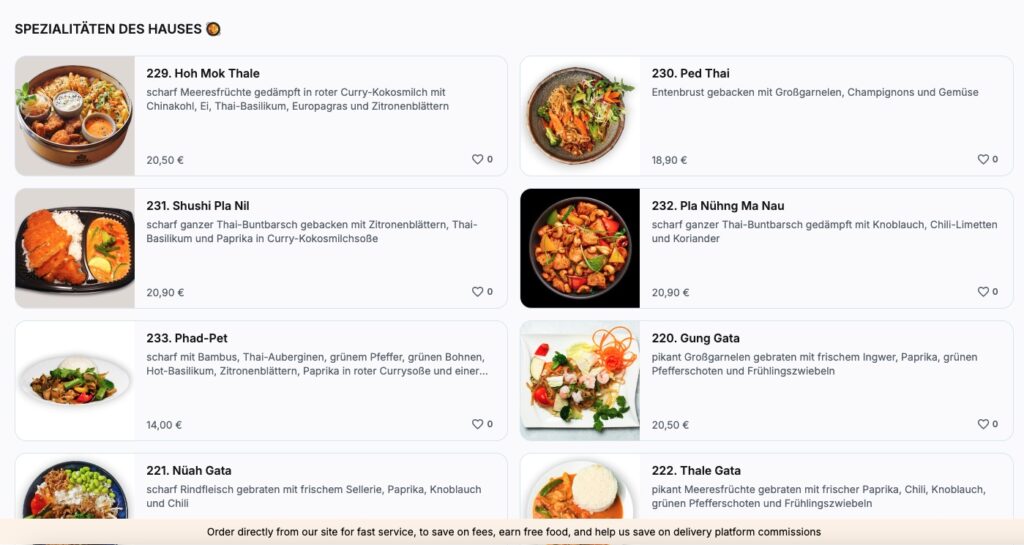Like the 229. Hoh Mok Thale dish
Viewport: 1024px width, 545px height.
pyautogui.click(x=477, y=159)
